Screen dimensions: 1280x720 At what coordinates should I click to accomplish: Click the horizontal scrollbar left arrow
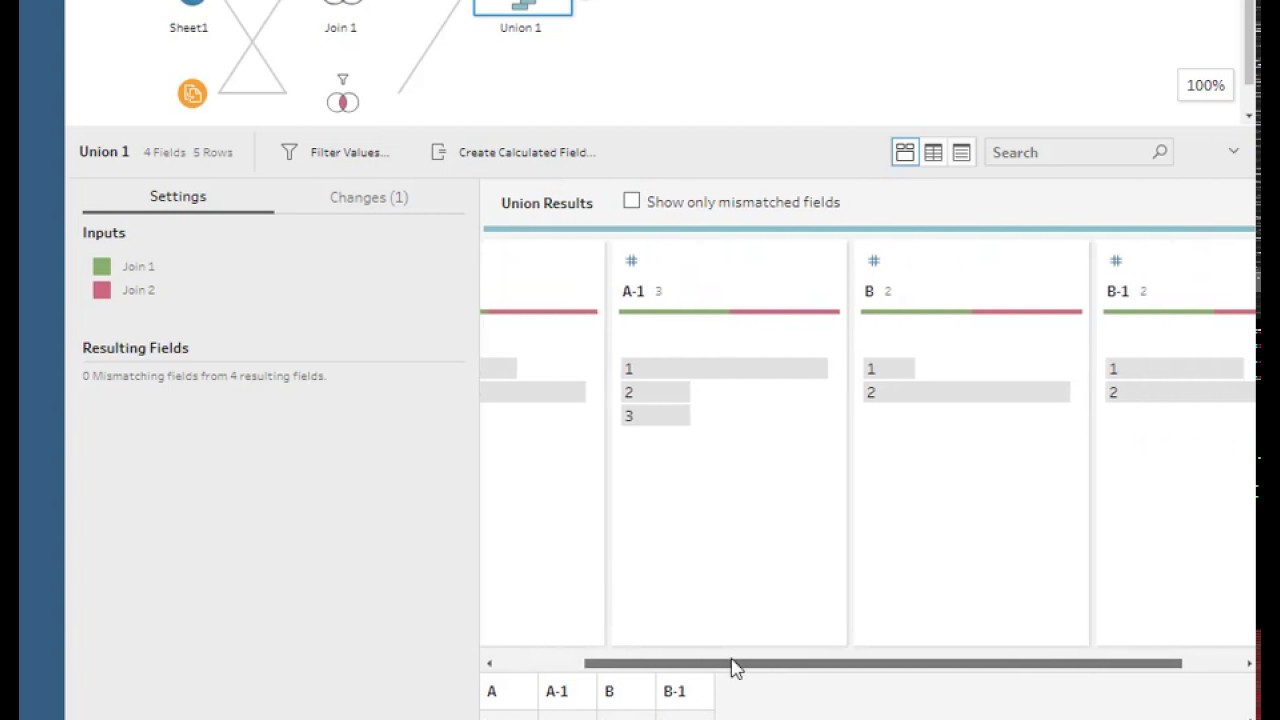[489, 663]
